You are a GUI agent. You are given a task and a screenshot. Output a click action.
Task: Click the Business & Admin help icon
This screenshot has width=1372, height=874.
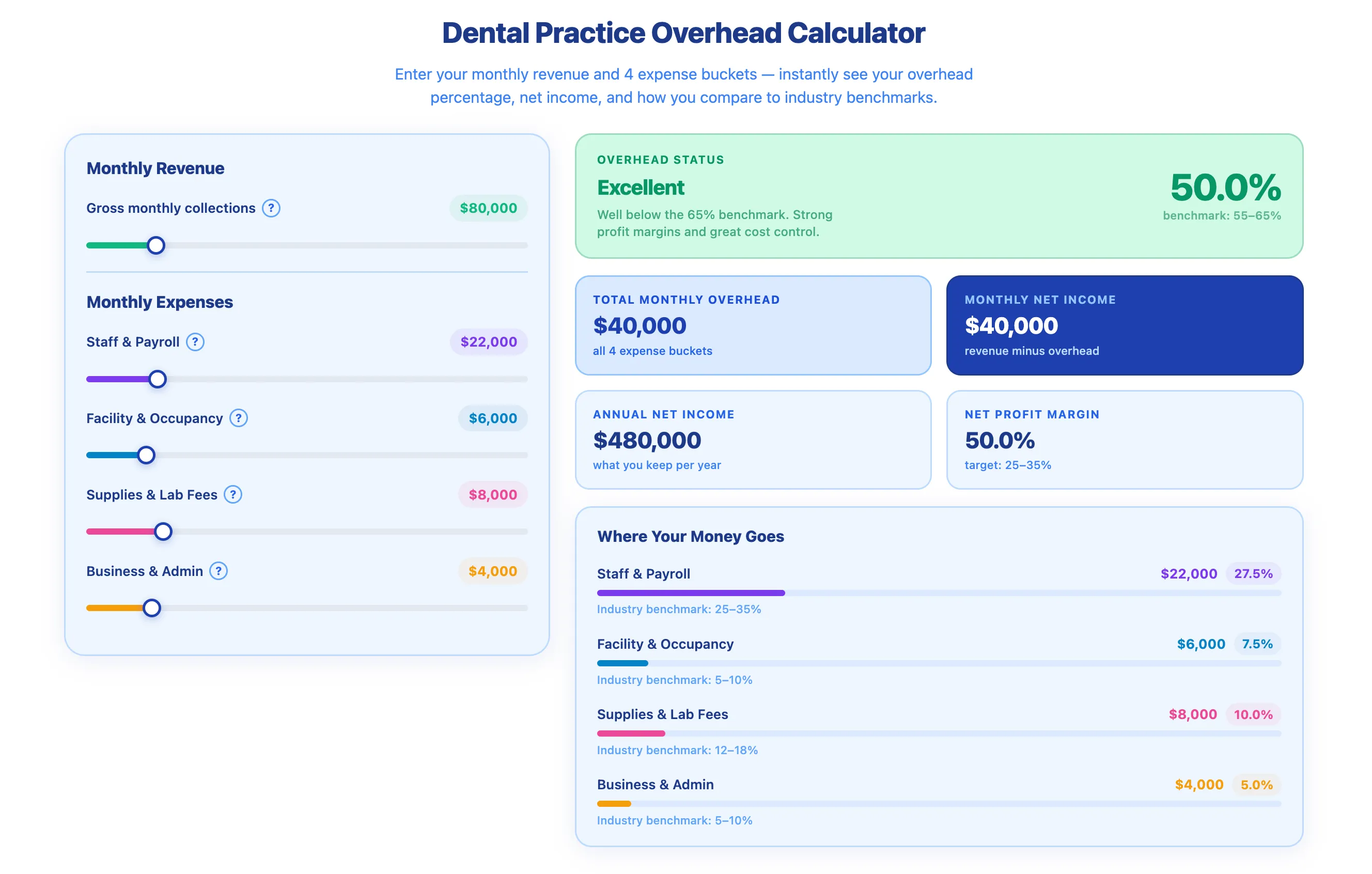tap(219, 571)
